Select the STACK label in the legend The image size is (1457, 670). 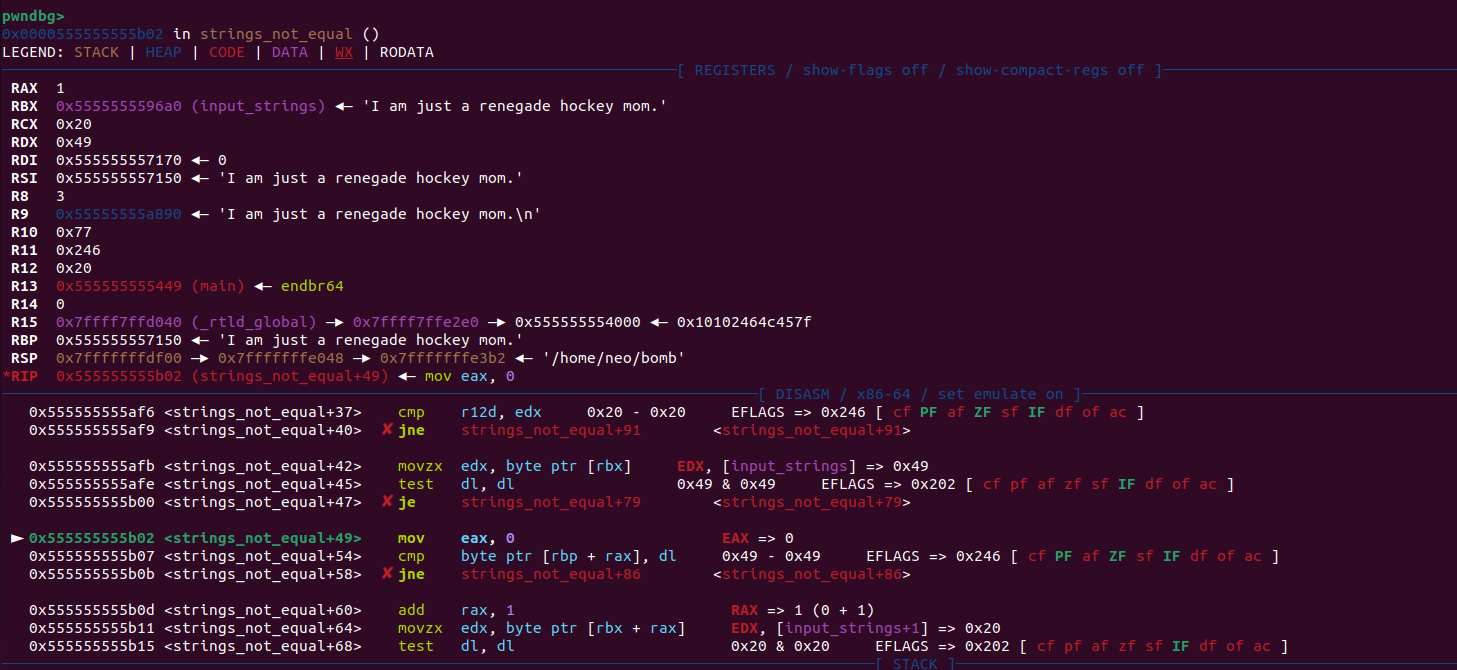(96, 52)
